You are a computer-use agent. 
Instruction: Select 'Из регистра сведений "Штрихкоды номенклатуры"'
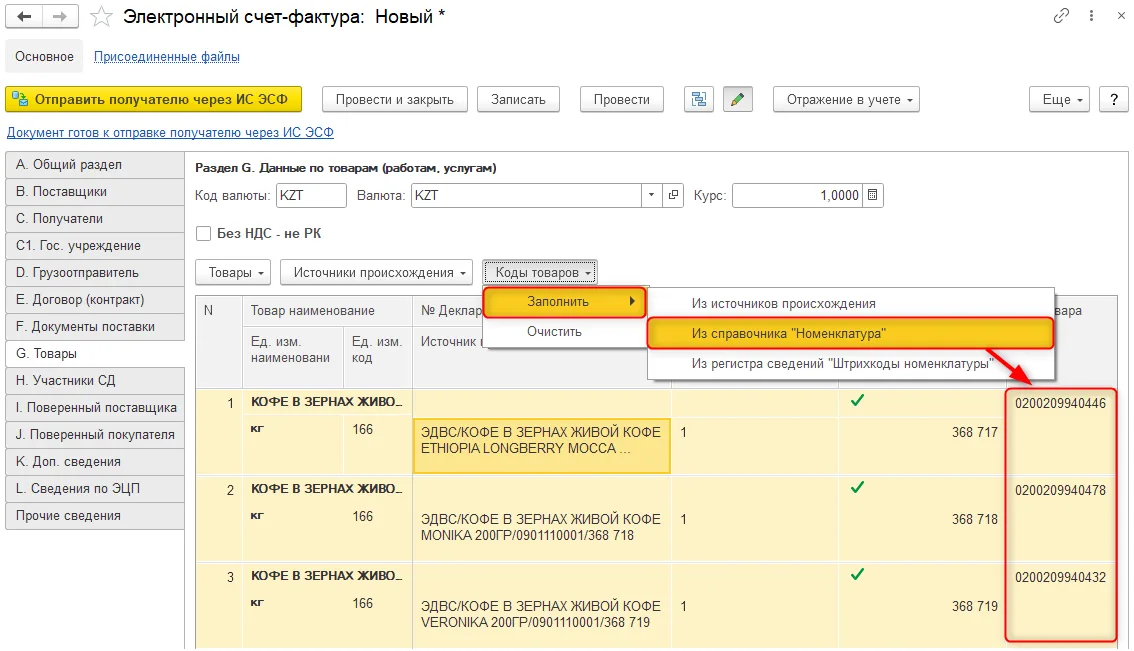(850, 364)
